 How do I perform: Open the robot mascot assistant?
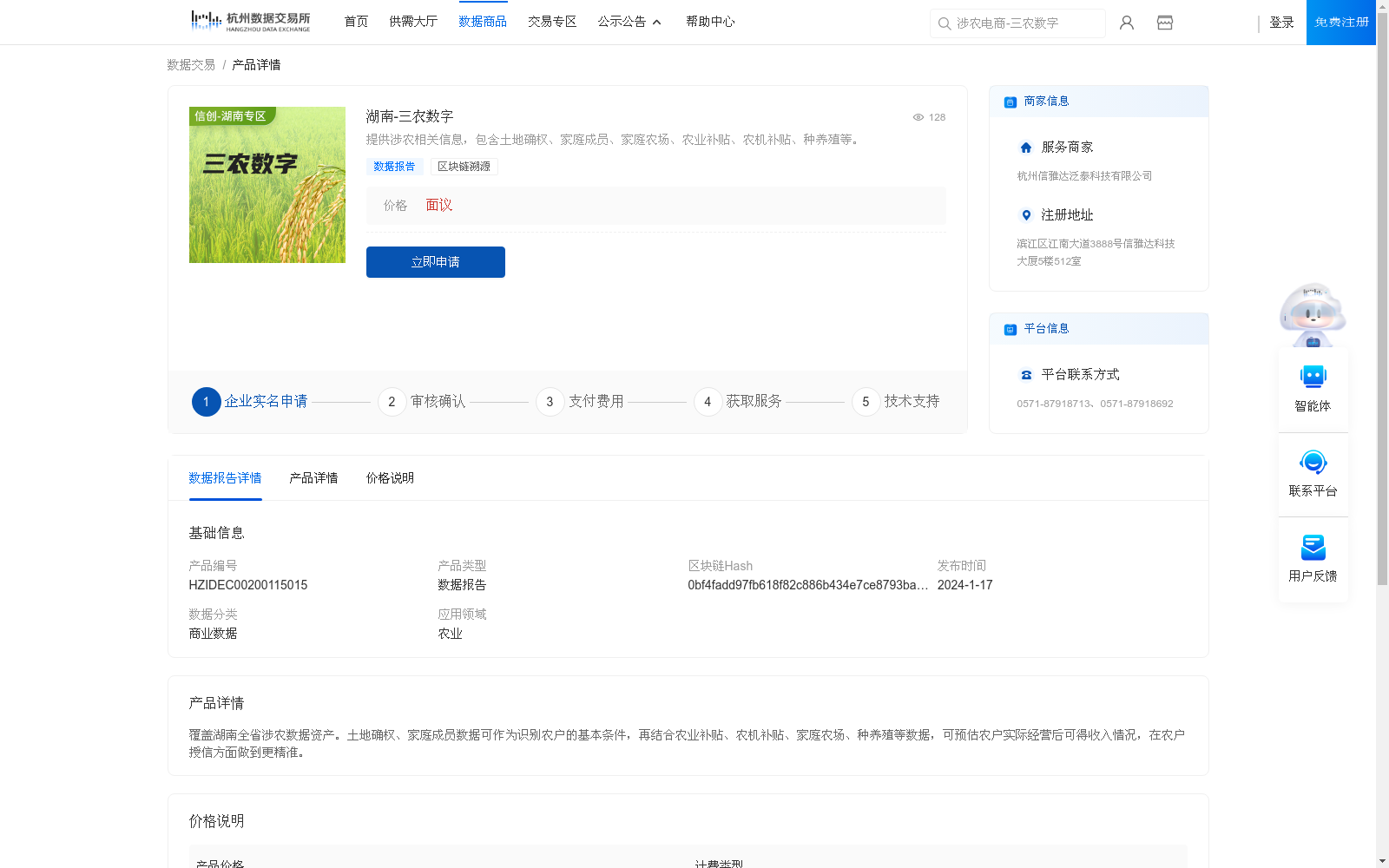[1313, 314]
